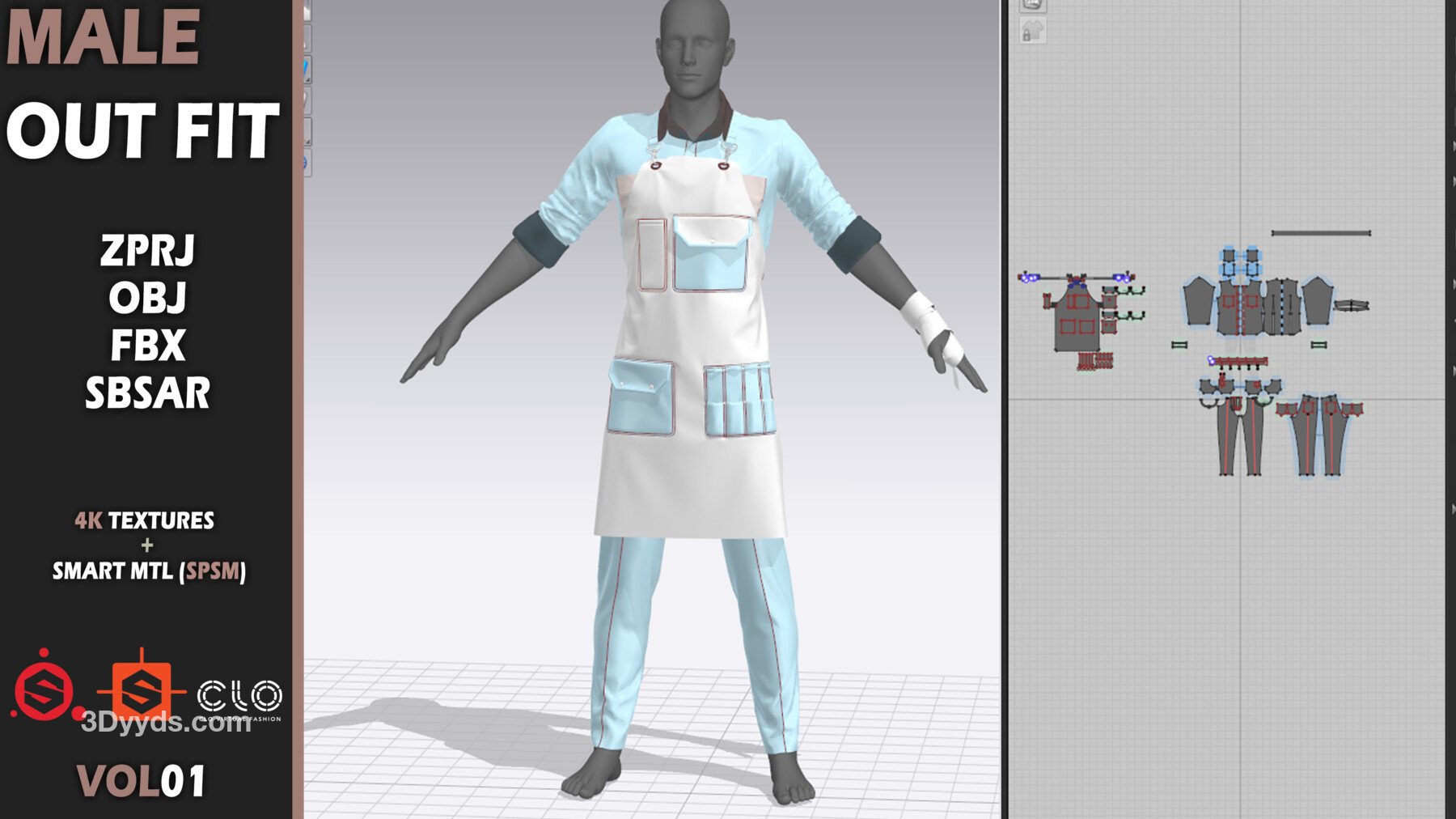Select the shirt cuff pattern right of the sleeve

coord(1351,305)
